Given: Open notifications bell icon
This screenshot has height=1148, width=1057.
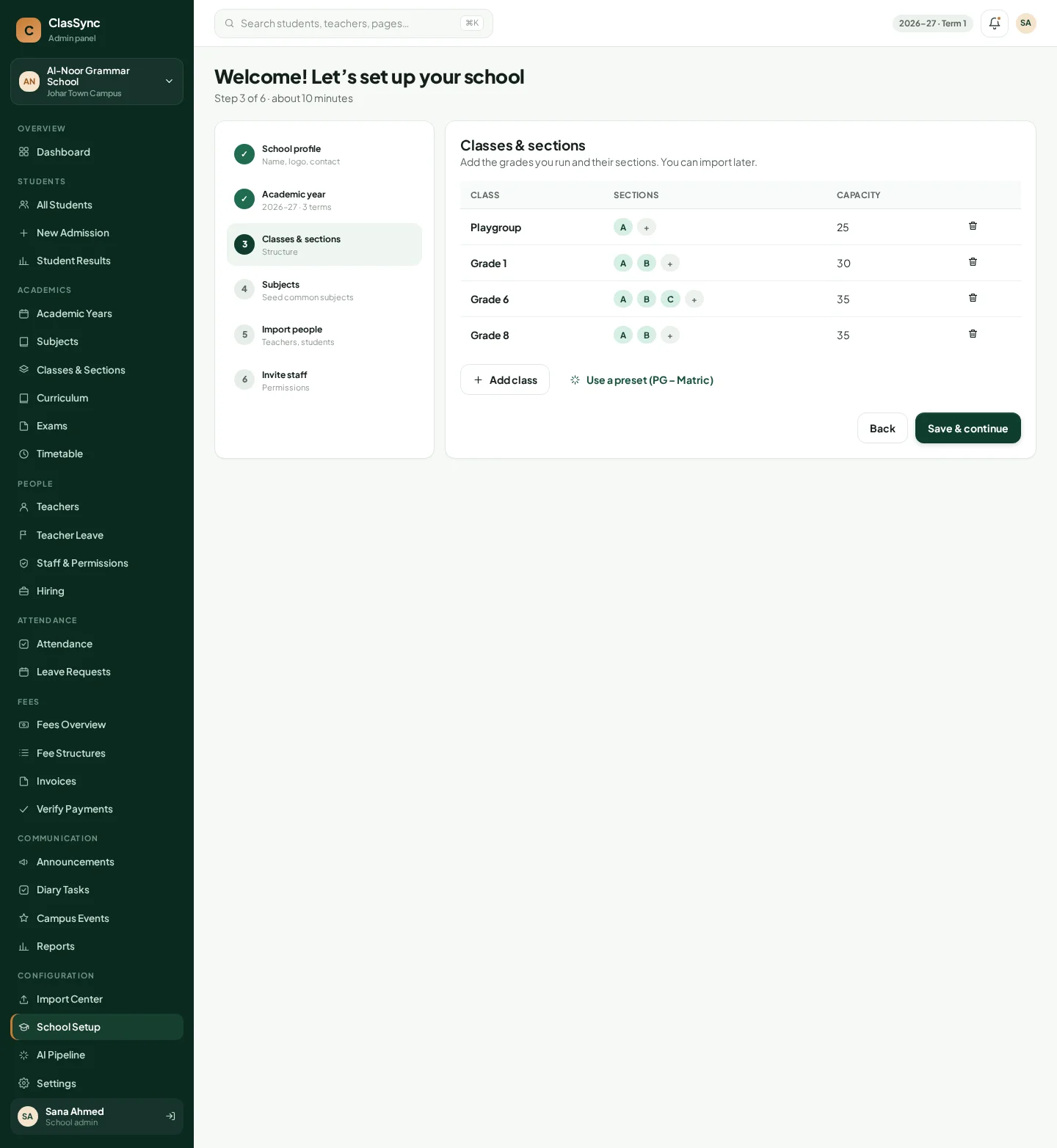Looking at the screenshot, I should [994, 23].
